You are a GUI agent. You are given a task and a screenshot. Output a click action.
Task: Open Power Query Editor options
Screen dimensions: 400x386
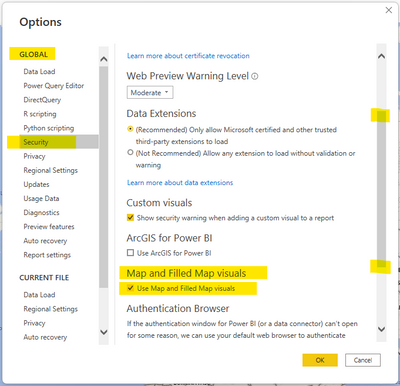(54, 86)
